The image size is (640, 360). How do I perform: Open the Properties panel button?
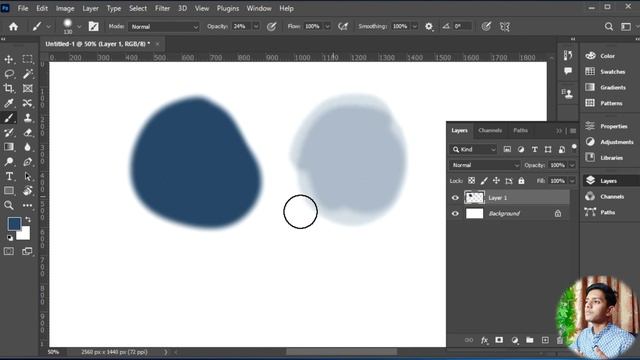606,126
